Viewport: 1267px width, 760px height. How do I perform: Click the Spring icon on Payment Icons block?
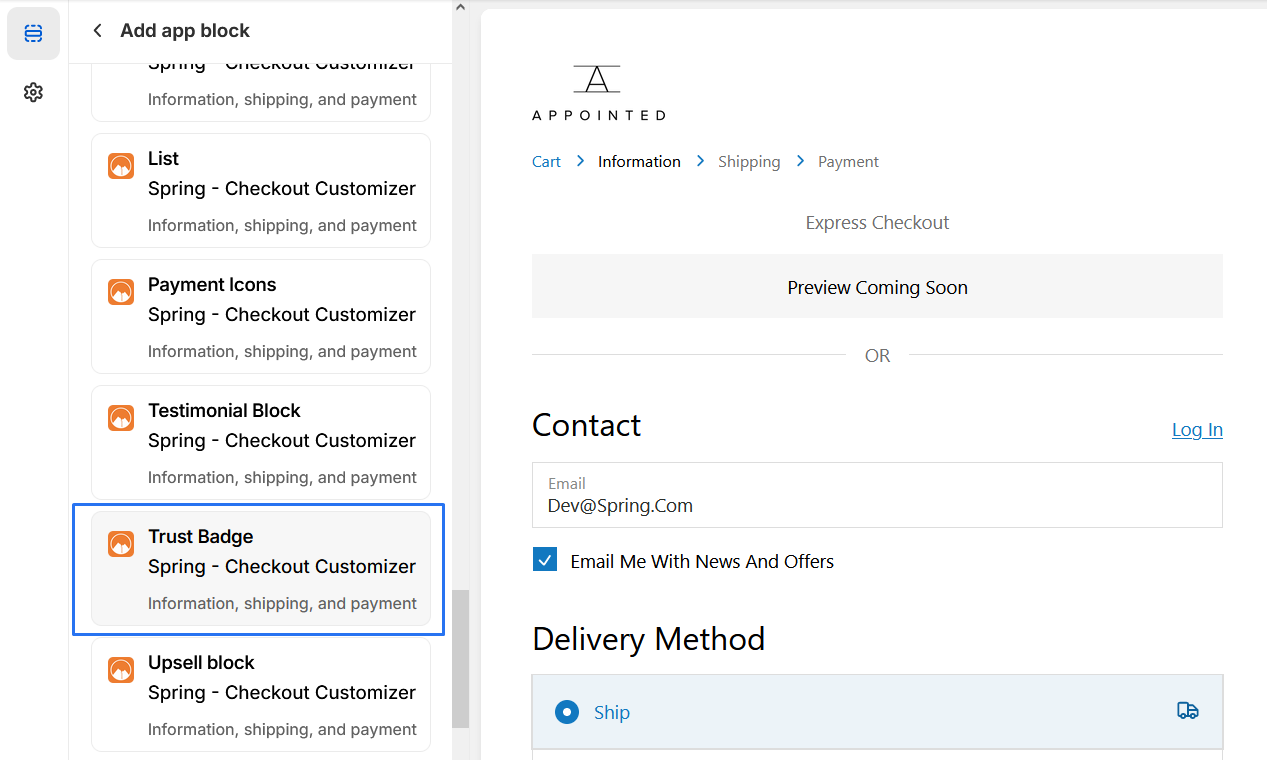click(x=121, y=292)
